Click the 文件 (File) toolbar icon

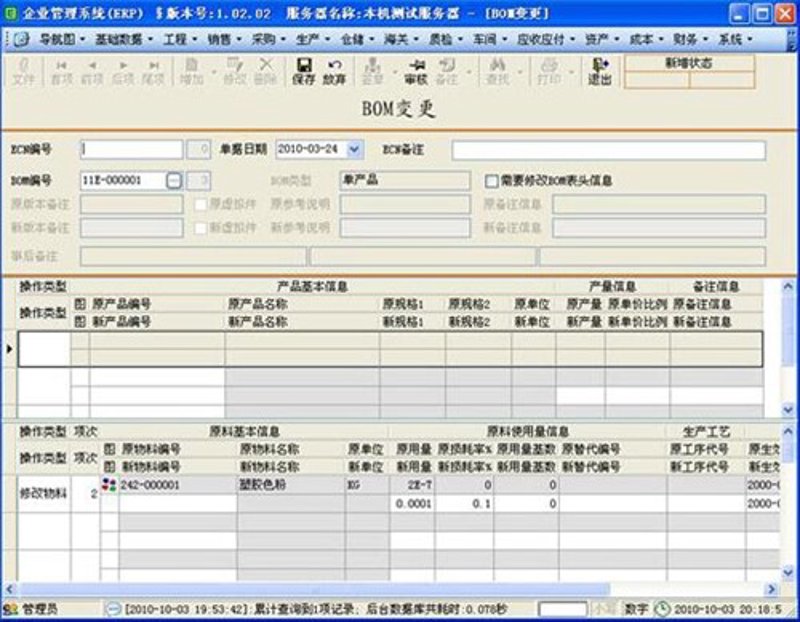[23, 71]
